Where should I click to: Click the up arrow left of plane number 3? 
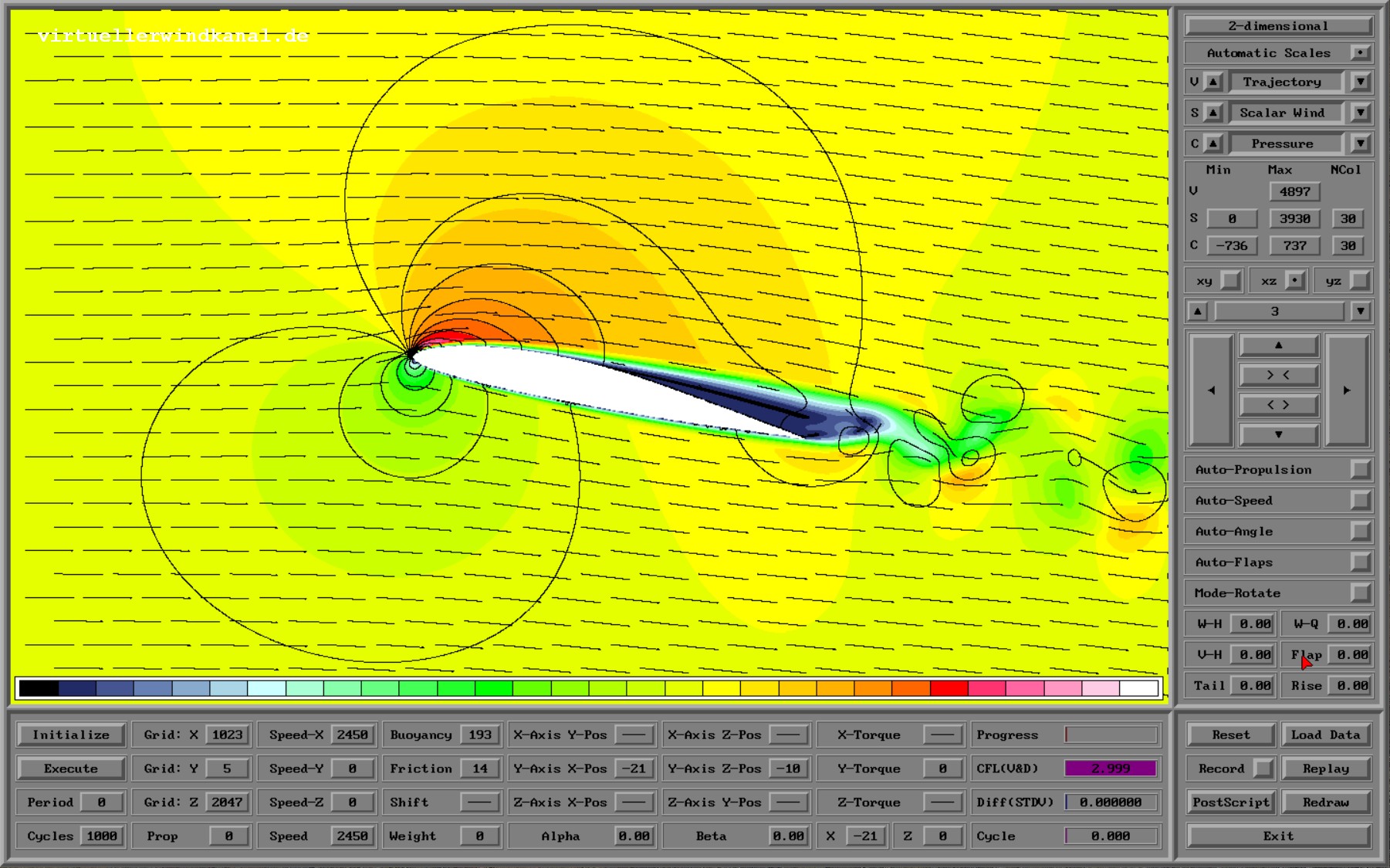[1198, 311]
